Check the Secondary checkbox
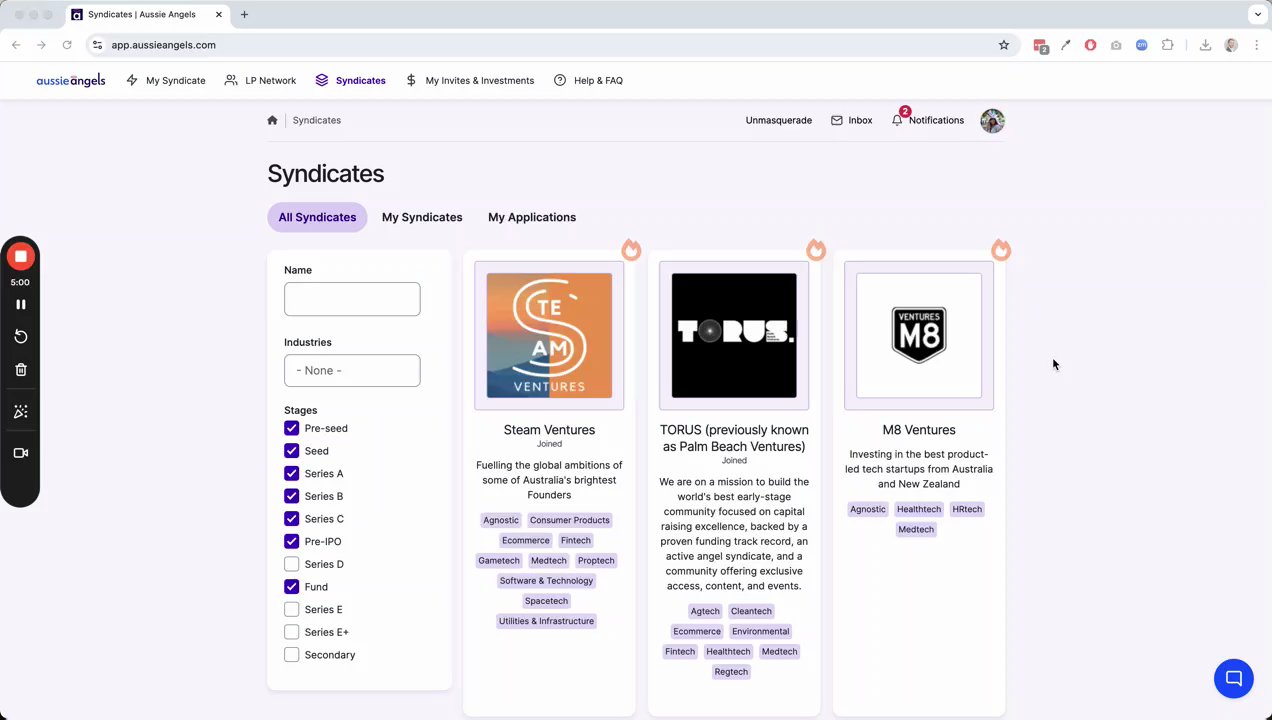The width and height of the screenshot is (1272, 720). click(x=291, y=655)
